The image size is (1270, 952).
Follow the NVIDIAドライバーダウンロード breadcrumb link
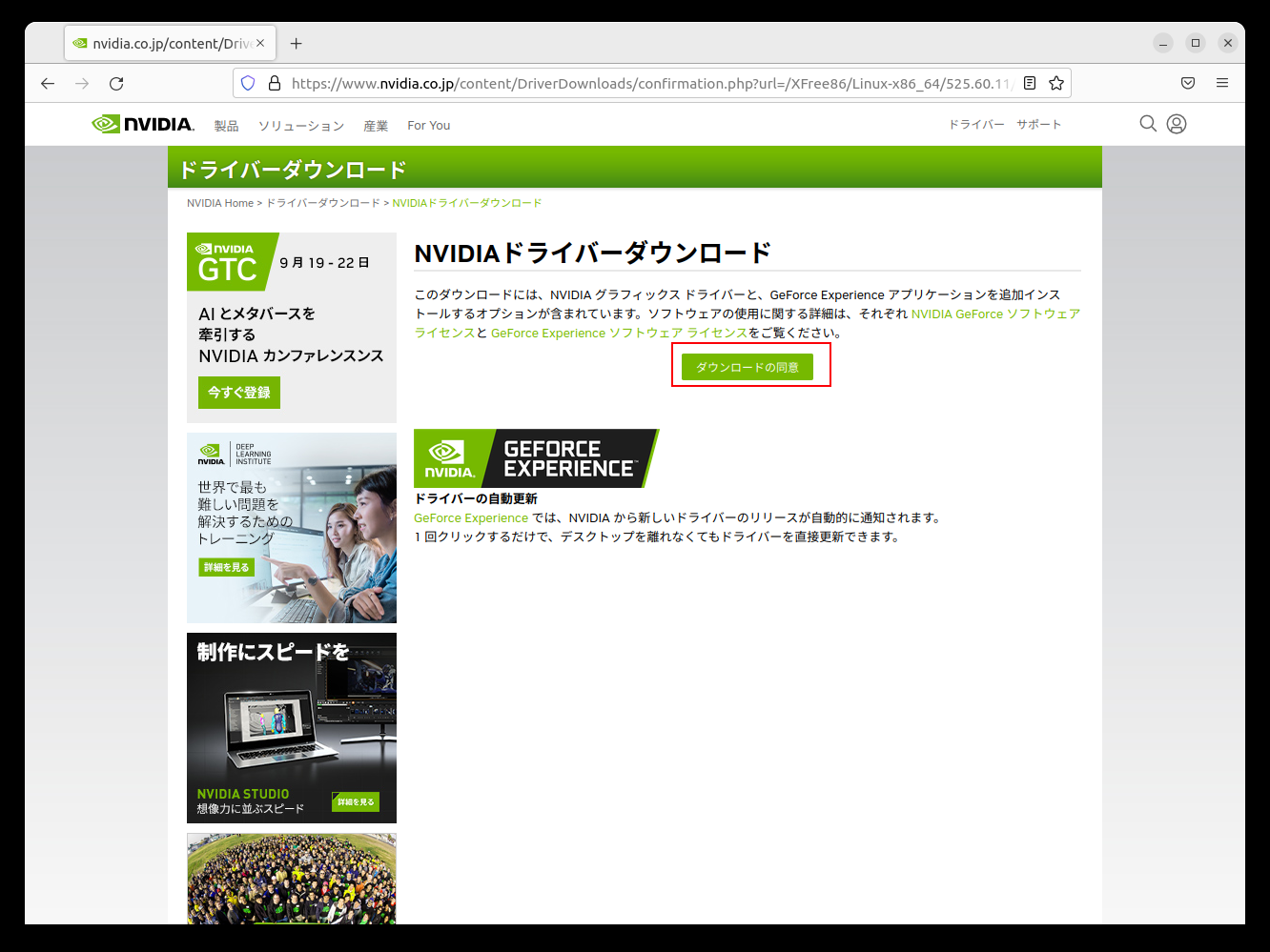coord(466,203)
